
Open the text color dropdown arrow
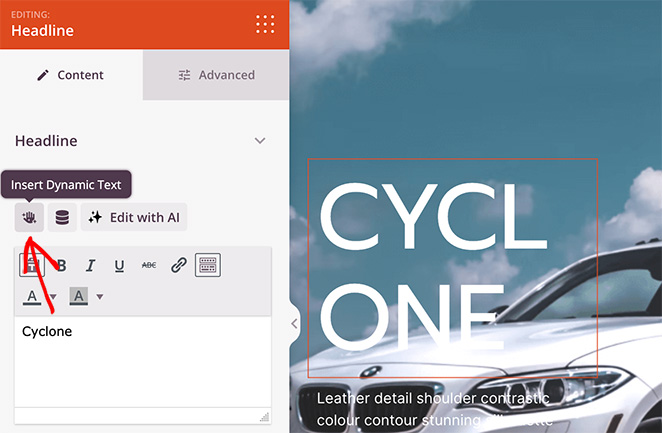pos(53,297)
